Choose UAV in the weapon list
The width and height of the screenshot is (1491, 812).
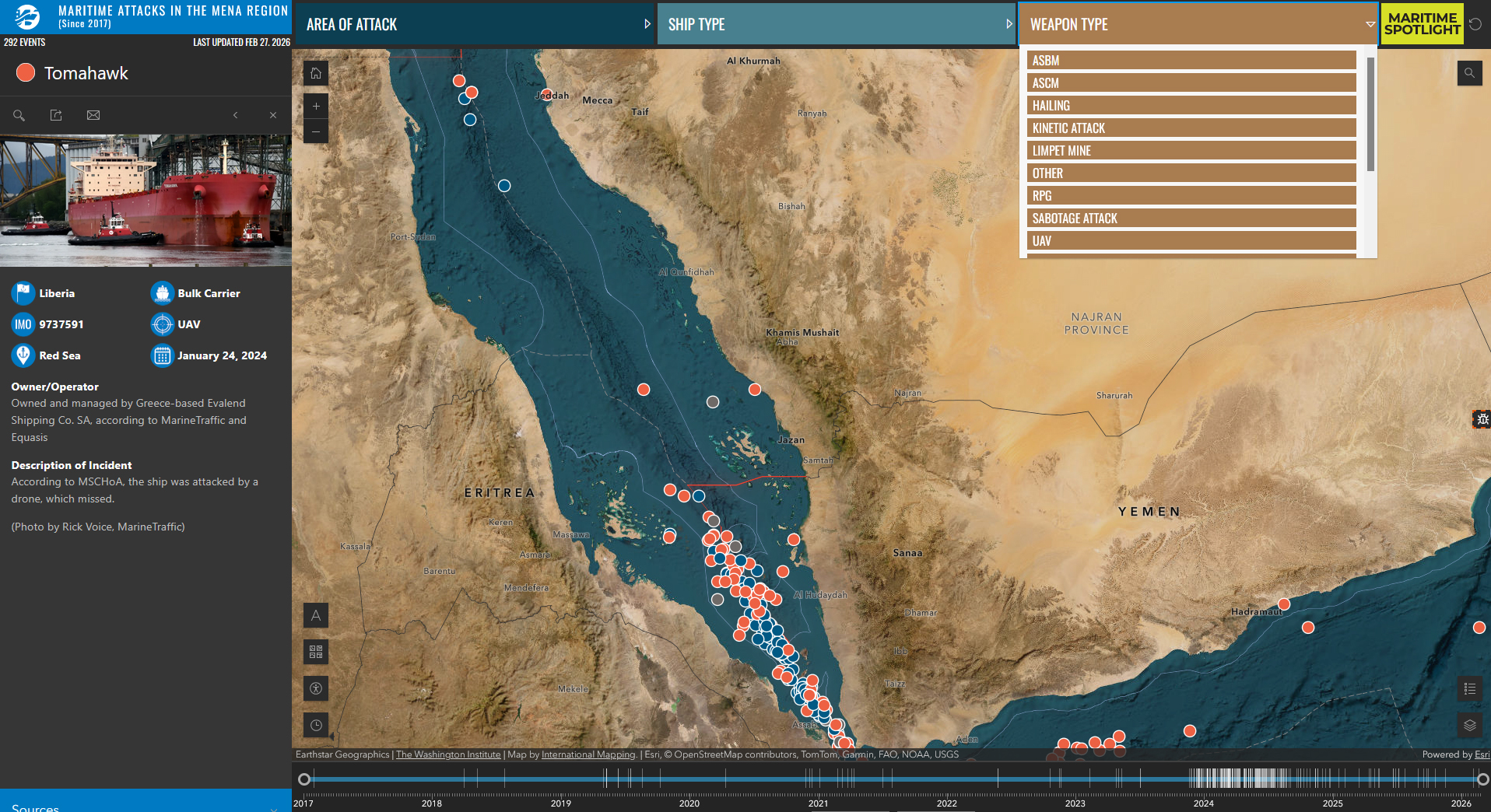click(x=1191, y=241)
